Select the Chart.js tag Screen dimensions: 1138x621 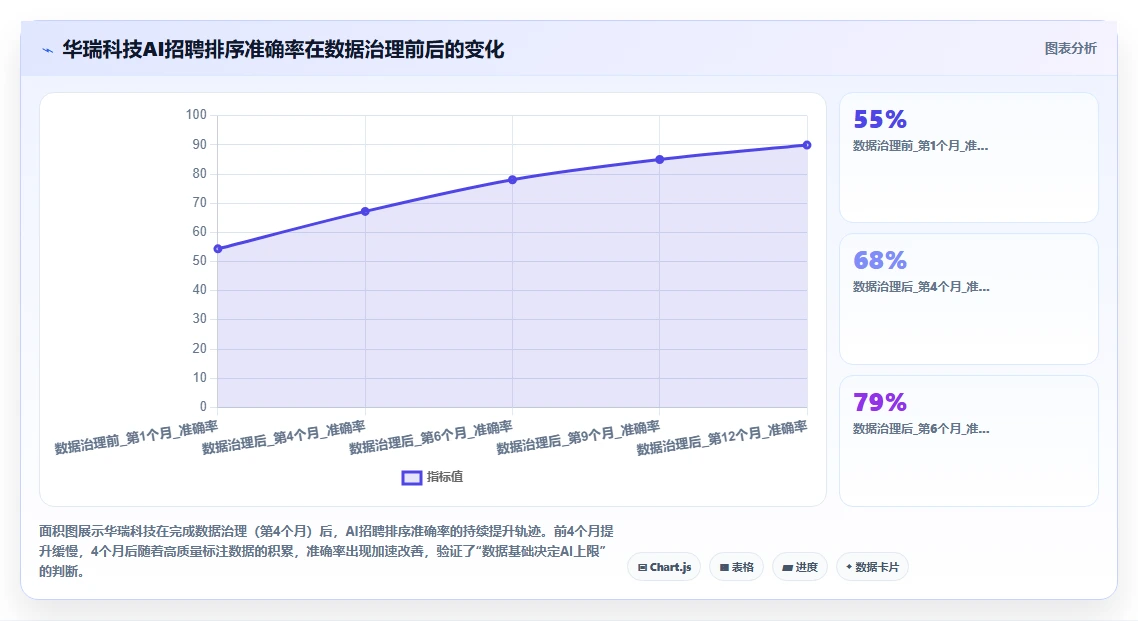click(x=664, y=567)
